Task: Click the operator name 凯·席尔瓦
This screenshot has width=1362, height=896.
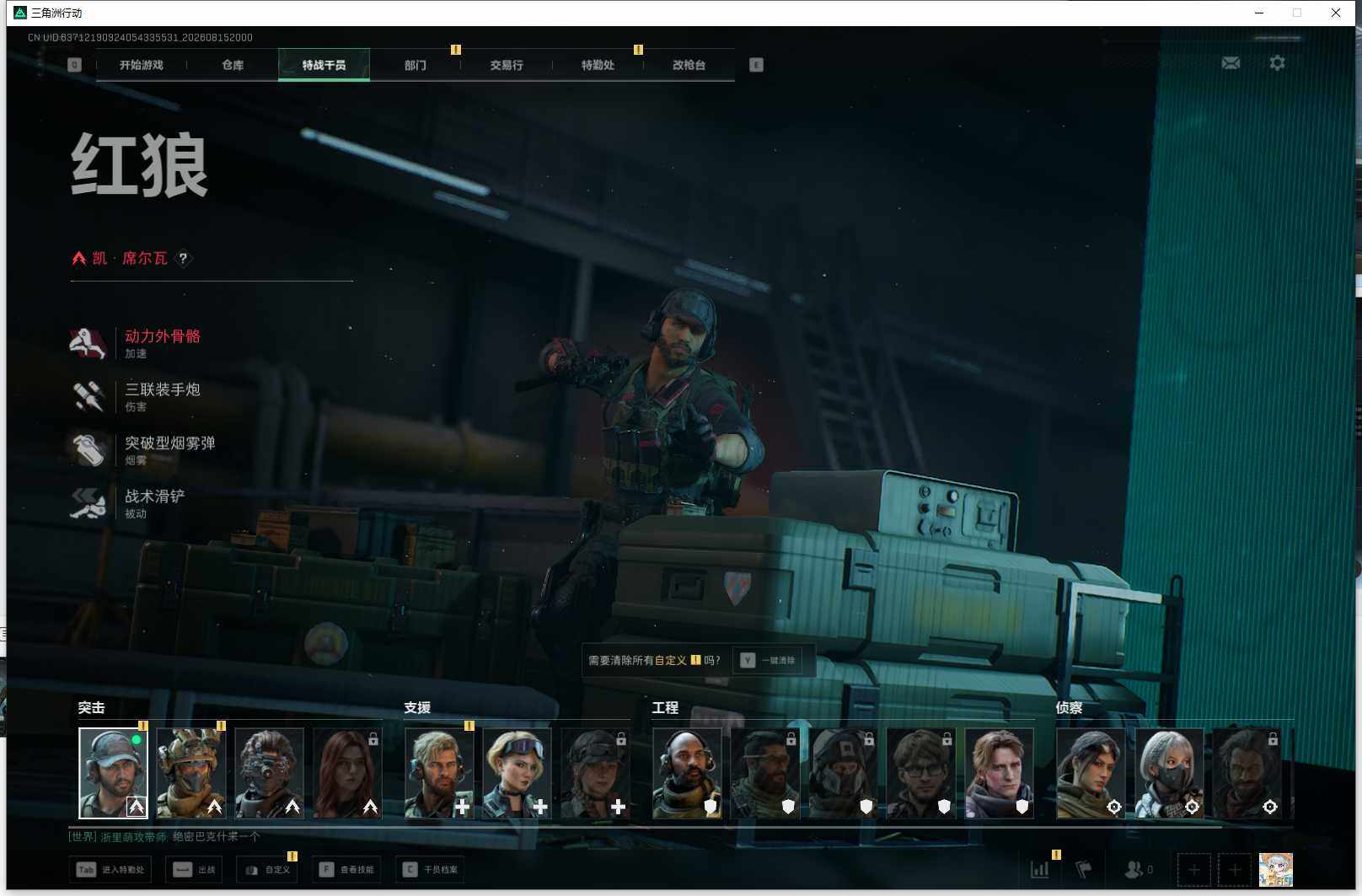Action: click(x=130, y=258)
